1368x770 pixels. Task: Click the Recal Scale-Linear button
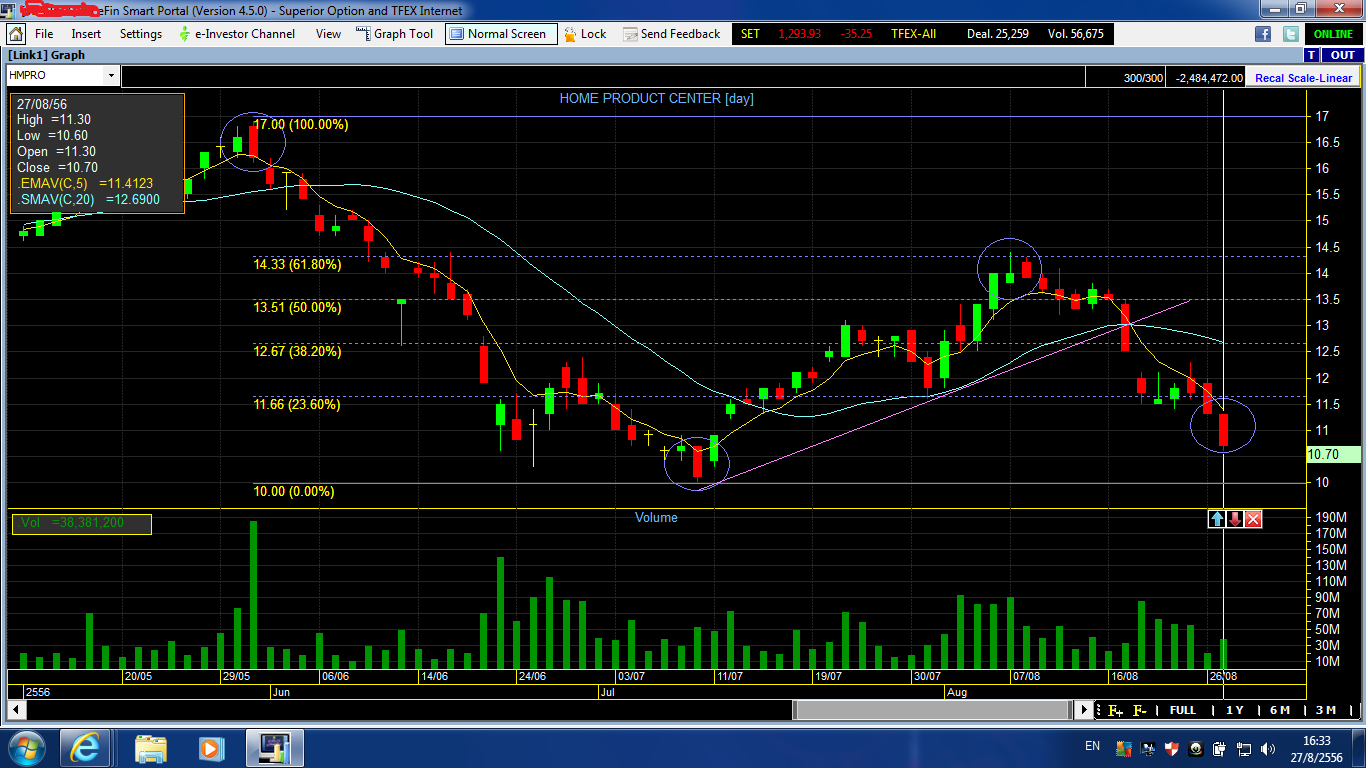click(1303, 77)
